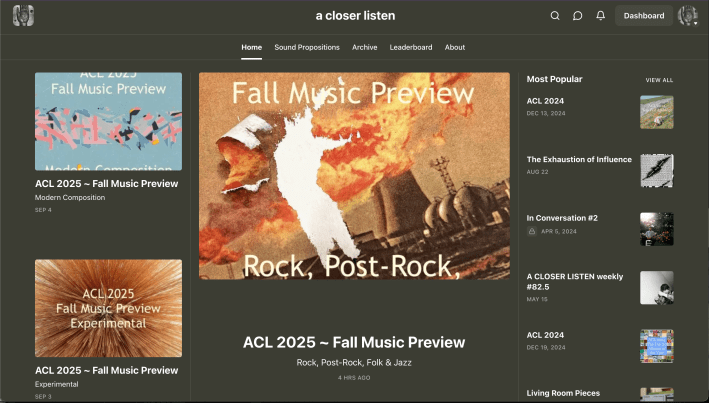
Task: Click the lock icon beside In Conversation #2
Action: point(533,231)
